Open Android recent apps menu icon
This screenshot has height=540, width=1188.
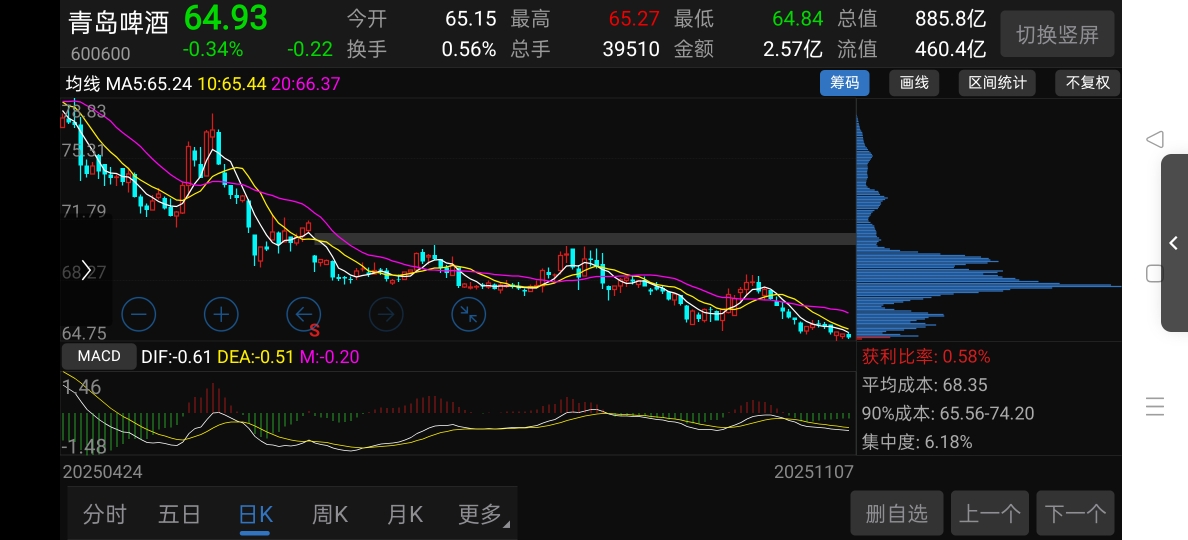[x=1155, y=406]
